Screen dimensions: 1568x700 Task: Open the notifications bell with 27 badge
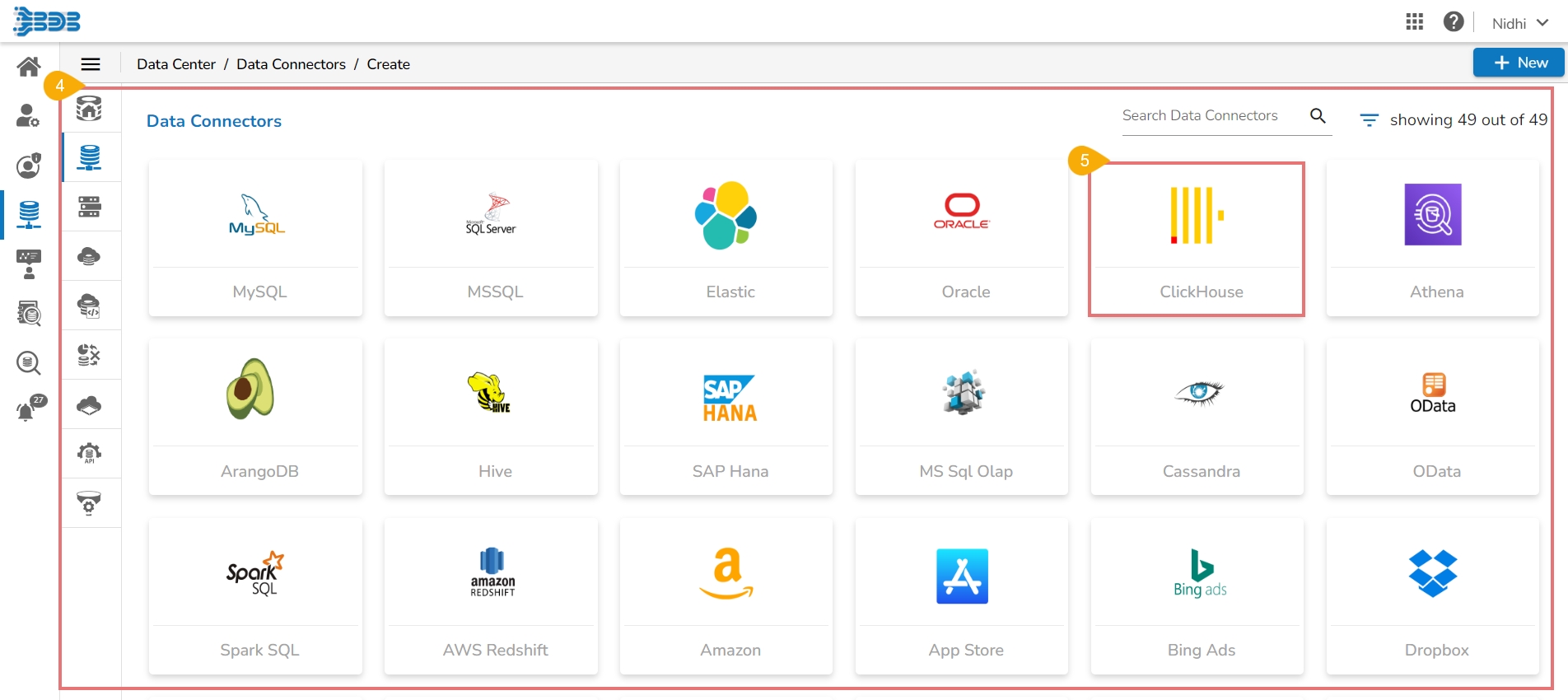pos(30,408)
